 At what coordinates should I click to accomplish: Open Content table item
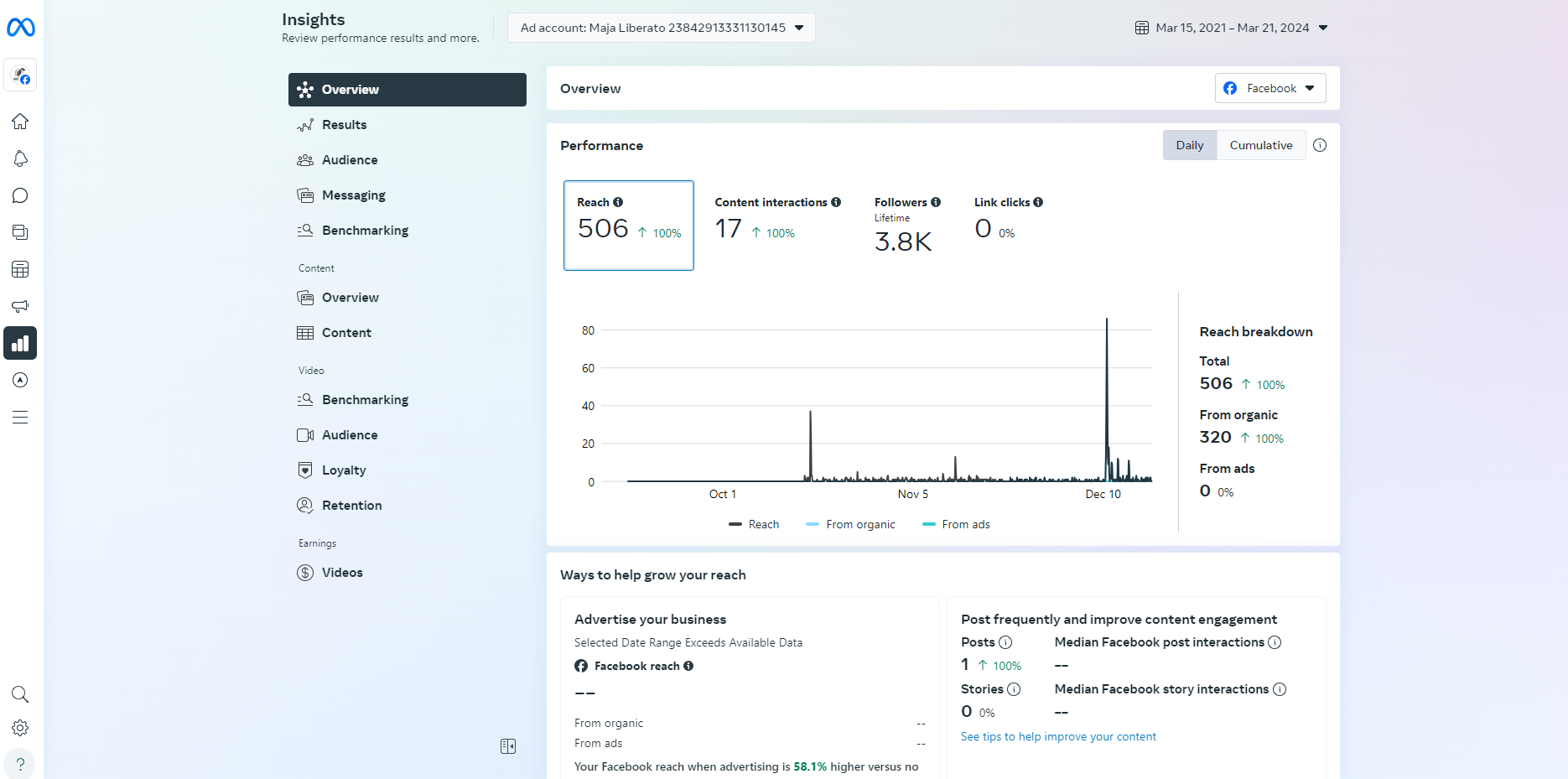tap(408, 333)
